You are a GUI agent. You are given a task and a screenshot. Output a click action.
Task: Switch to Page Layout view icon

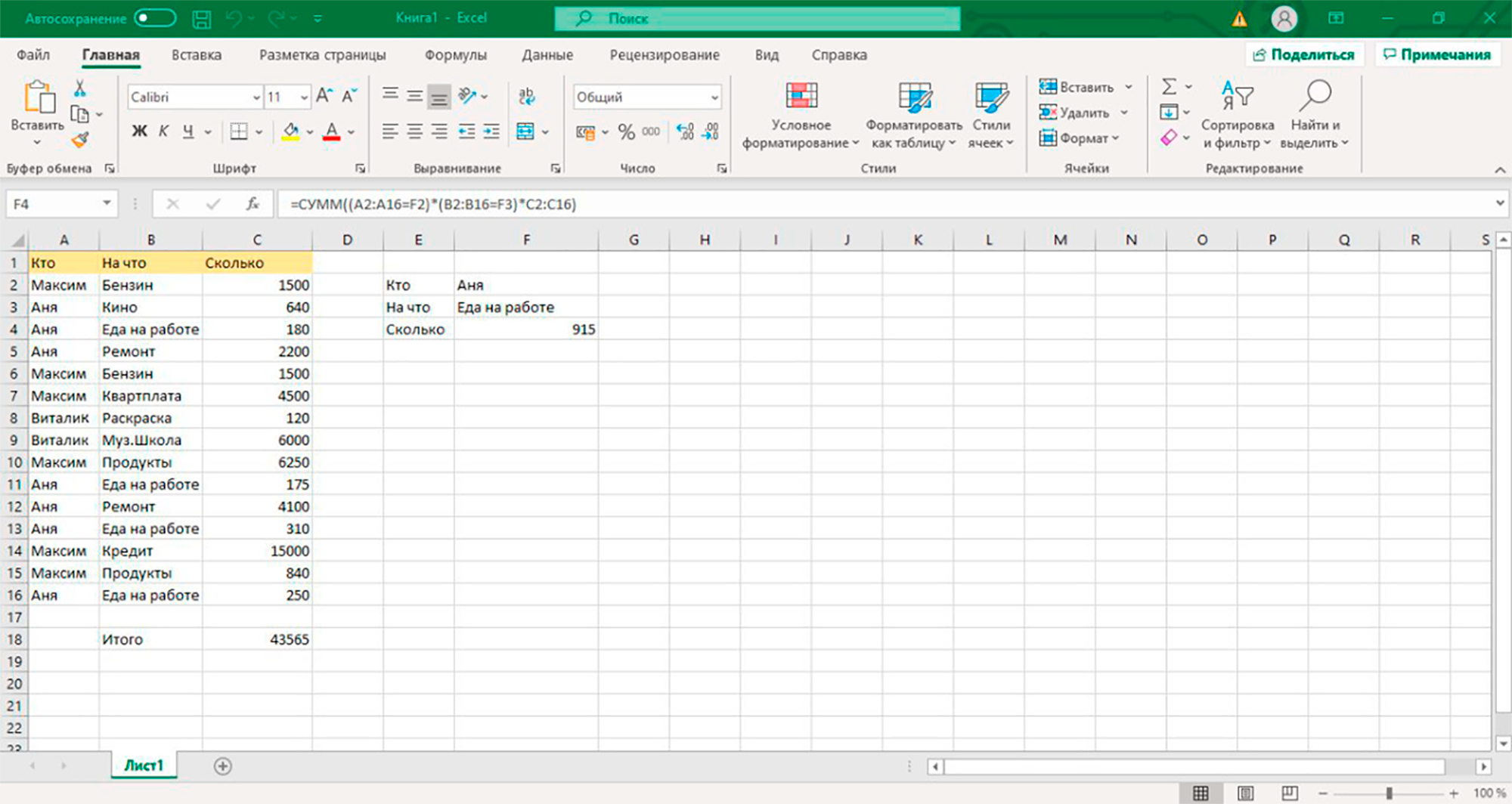1245,793
